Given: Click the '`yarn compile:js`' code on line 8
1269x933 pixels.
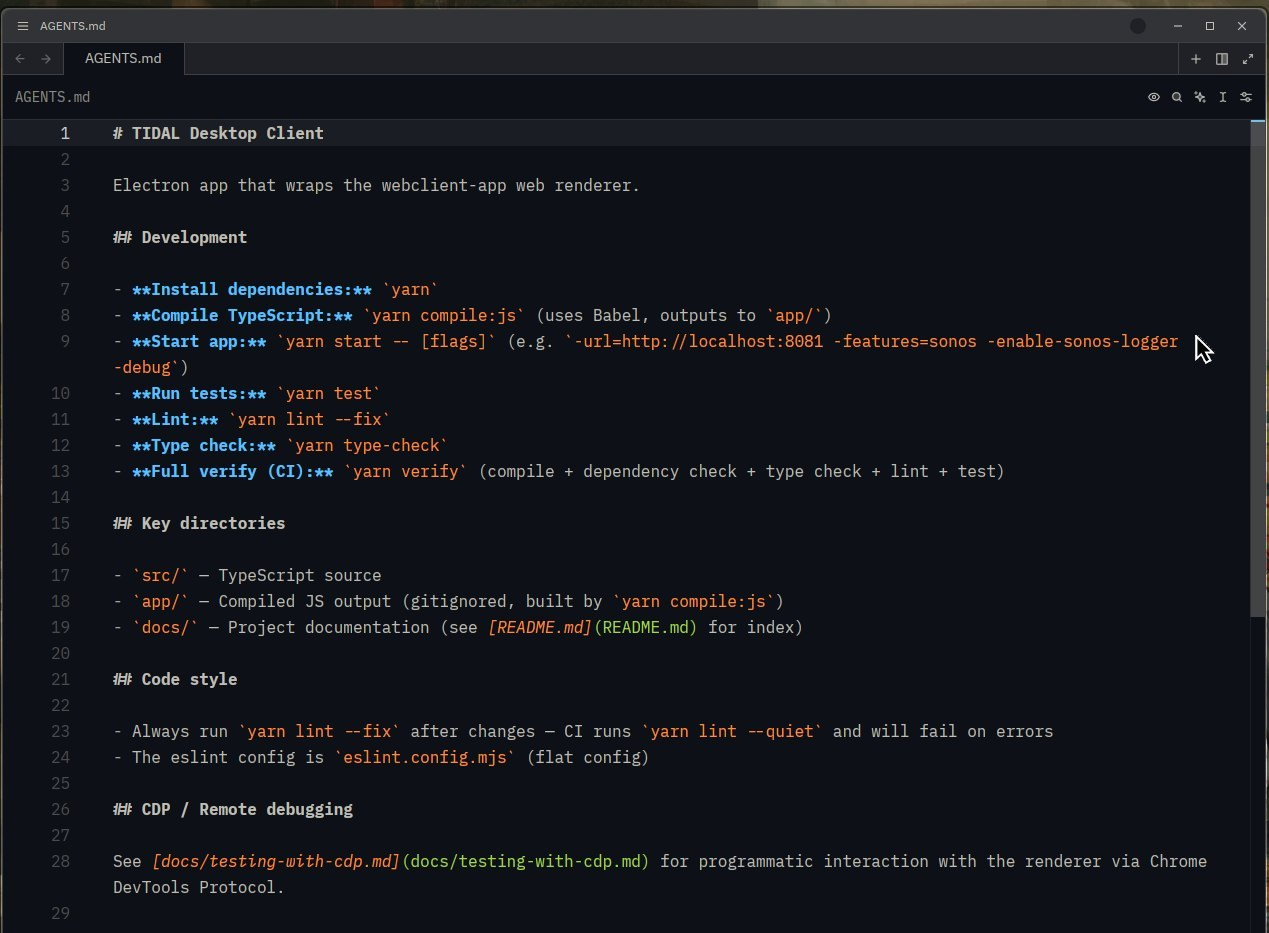Looking at the screenshot, I should tap(443, 315).
